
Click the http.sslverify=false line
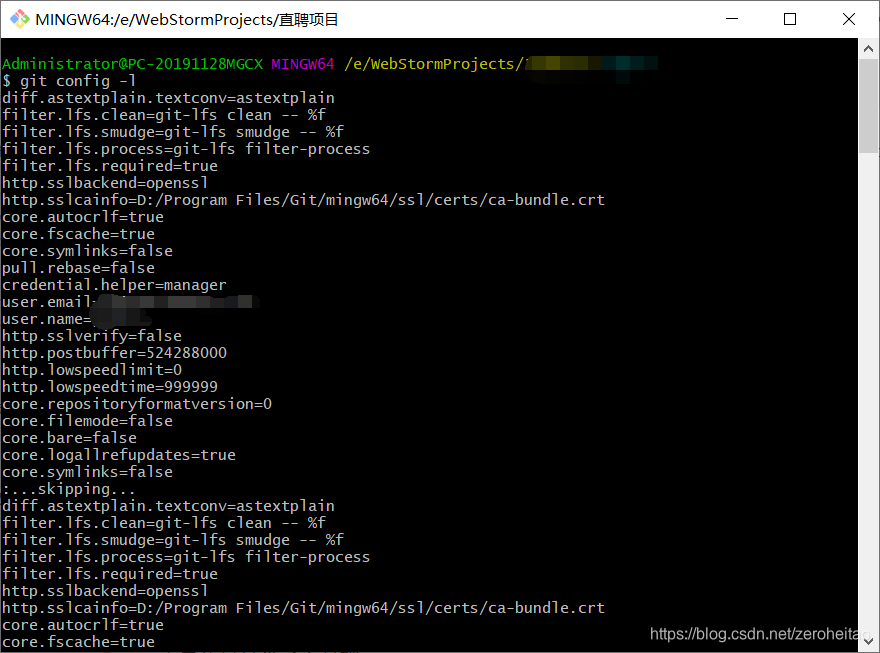coord(92,336)
